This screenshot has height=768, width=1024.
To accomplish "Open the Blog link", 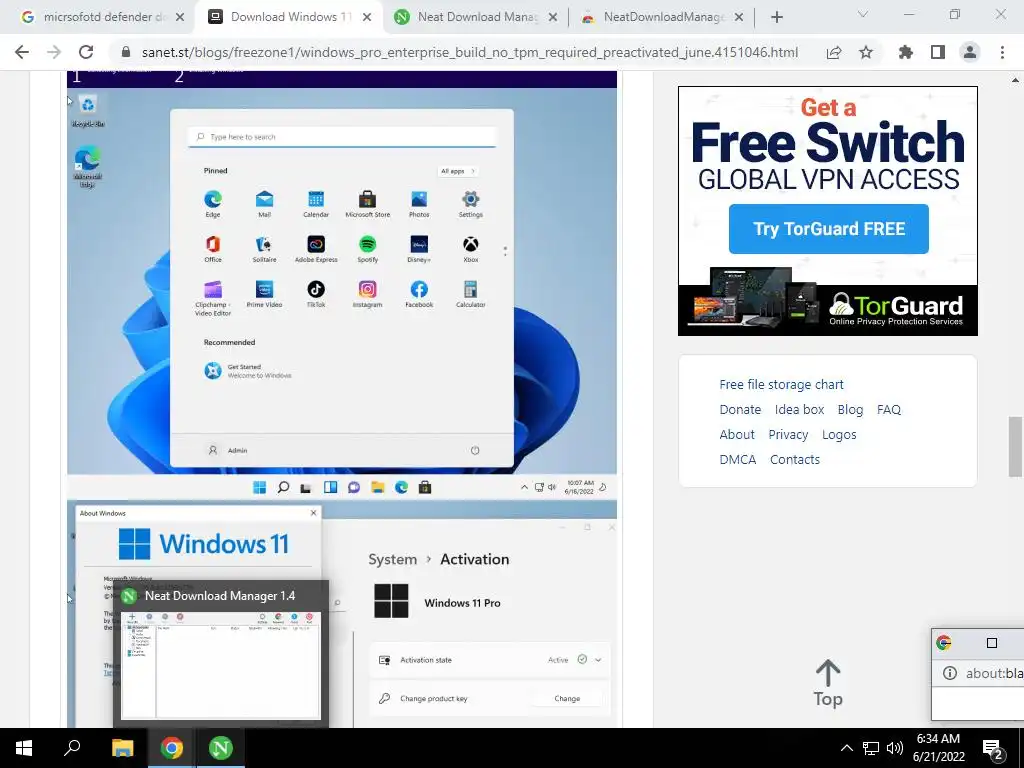I will point(850,409).
